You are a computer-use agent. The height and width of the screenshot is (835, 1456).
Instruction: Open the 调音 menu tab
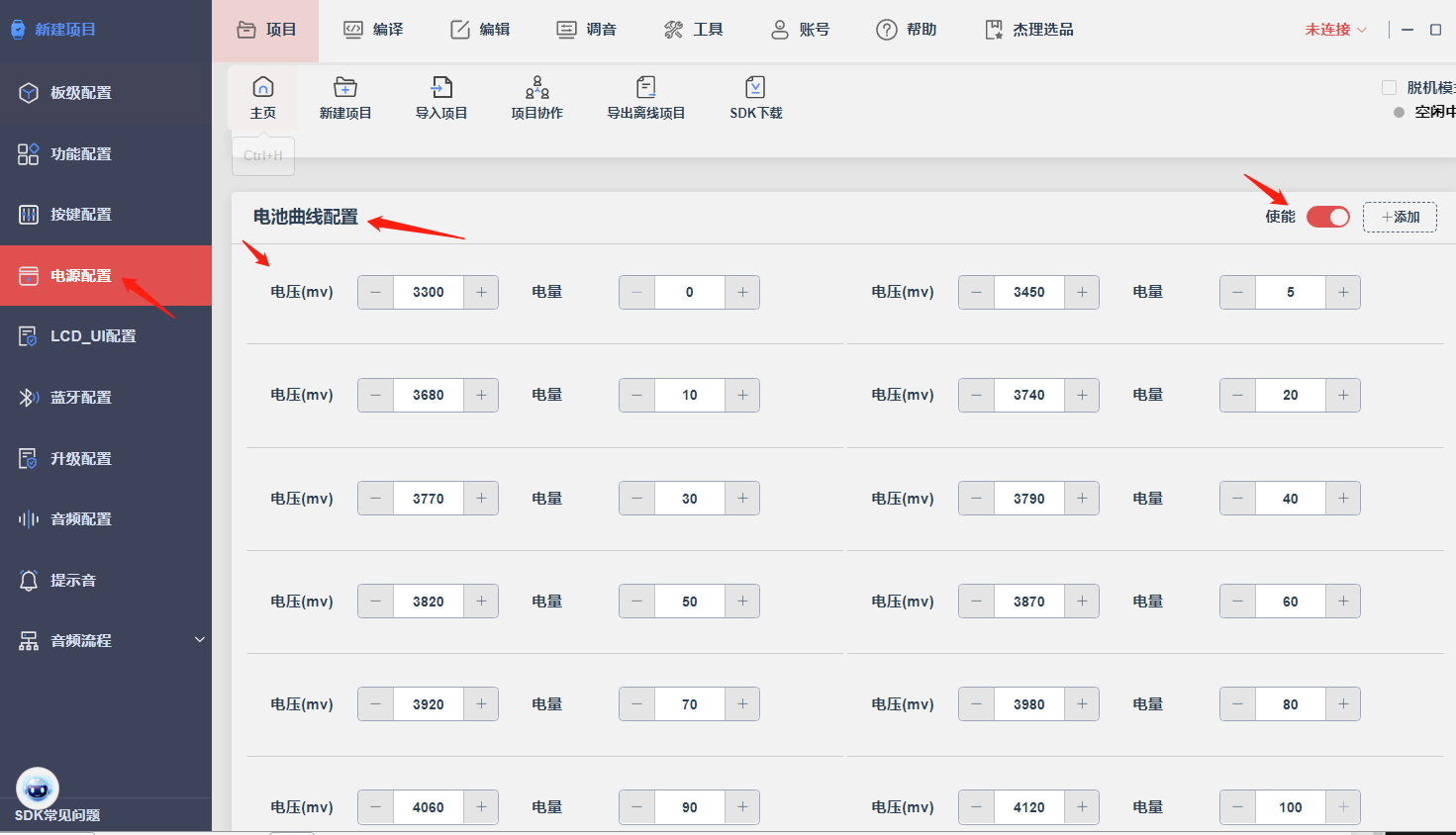587,30
